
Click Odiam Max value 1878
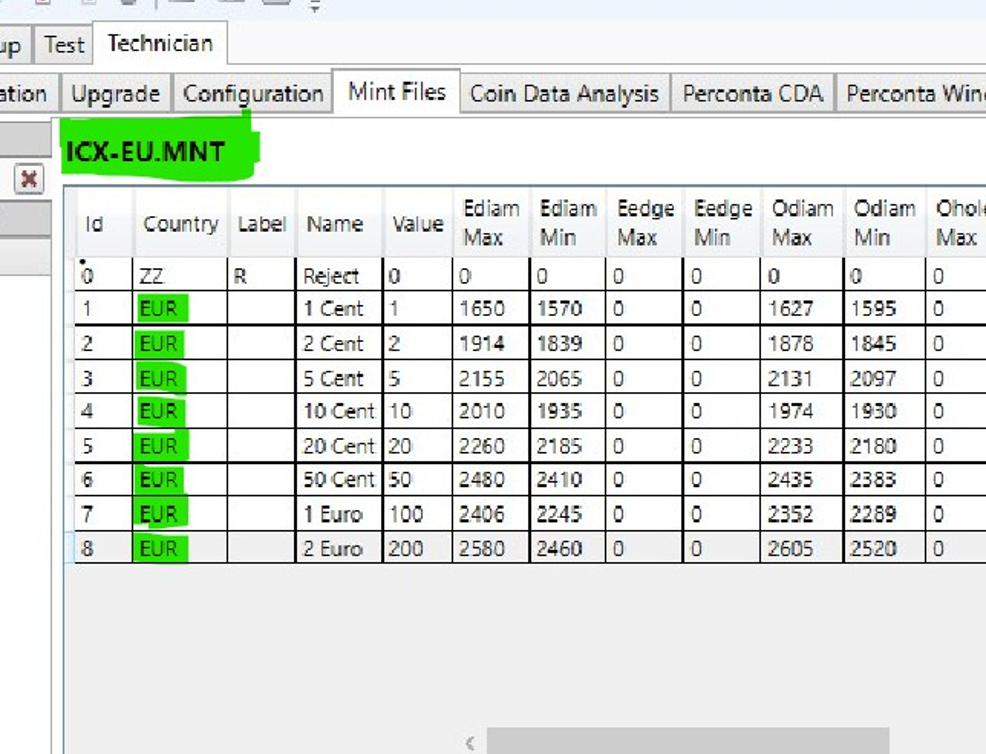[x=802, y=343]
